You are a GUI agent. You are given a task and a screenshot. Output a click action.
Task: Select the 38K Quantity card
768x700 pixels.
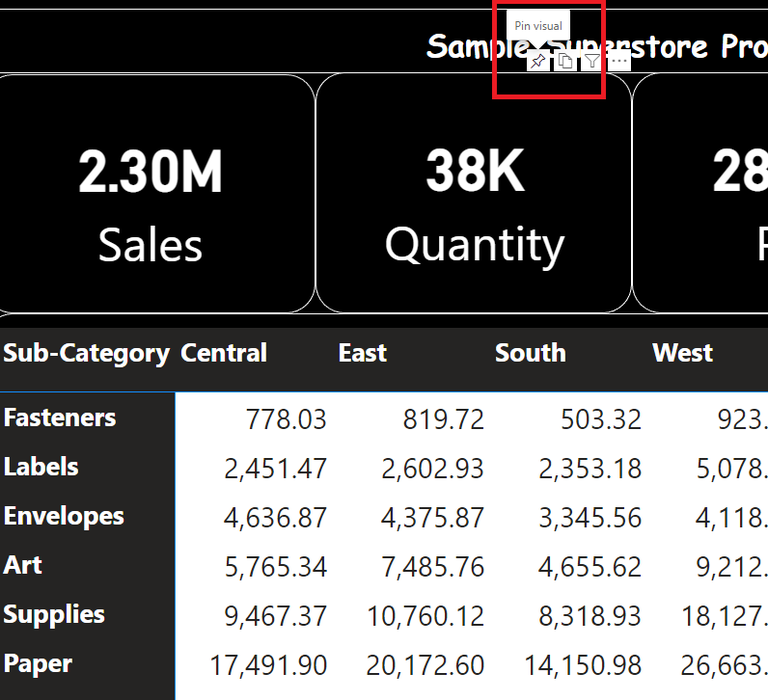point(474,195)
